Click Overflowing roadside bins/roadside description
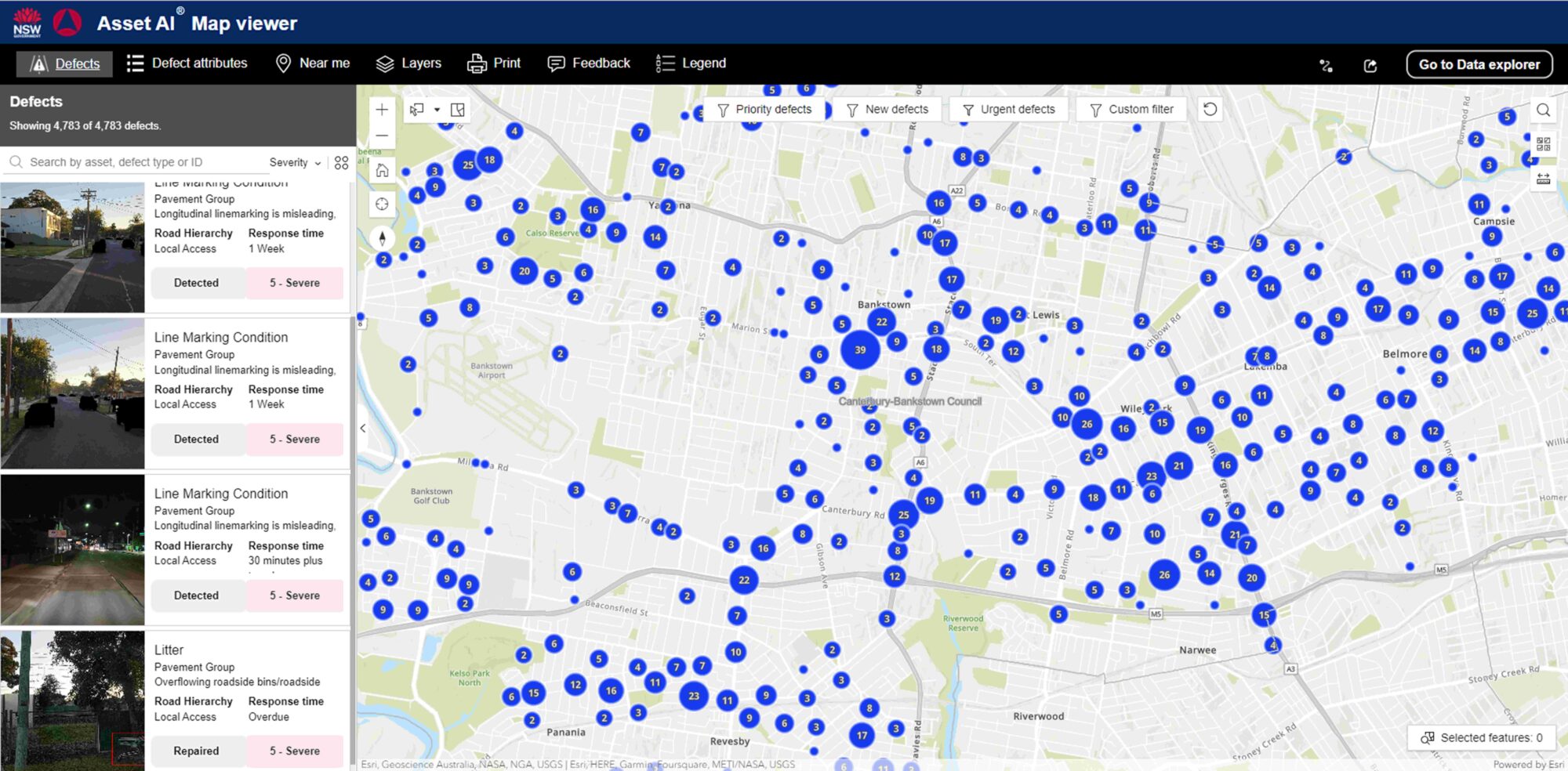The image size is (1568, 771). click(237, 682)
